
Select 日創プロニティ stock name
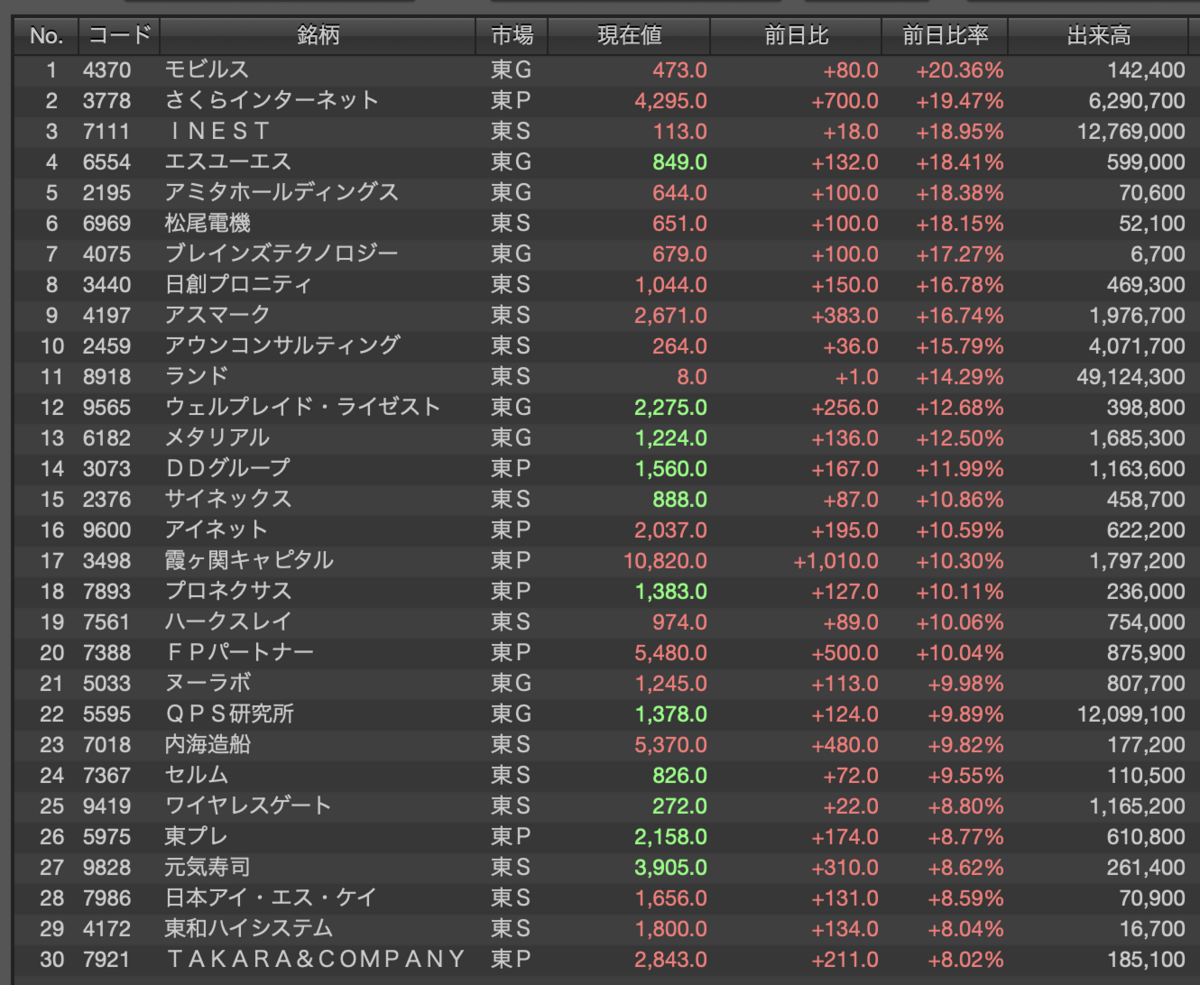coord(238,284)
